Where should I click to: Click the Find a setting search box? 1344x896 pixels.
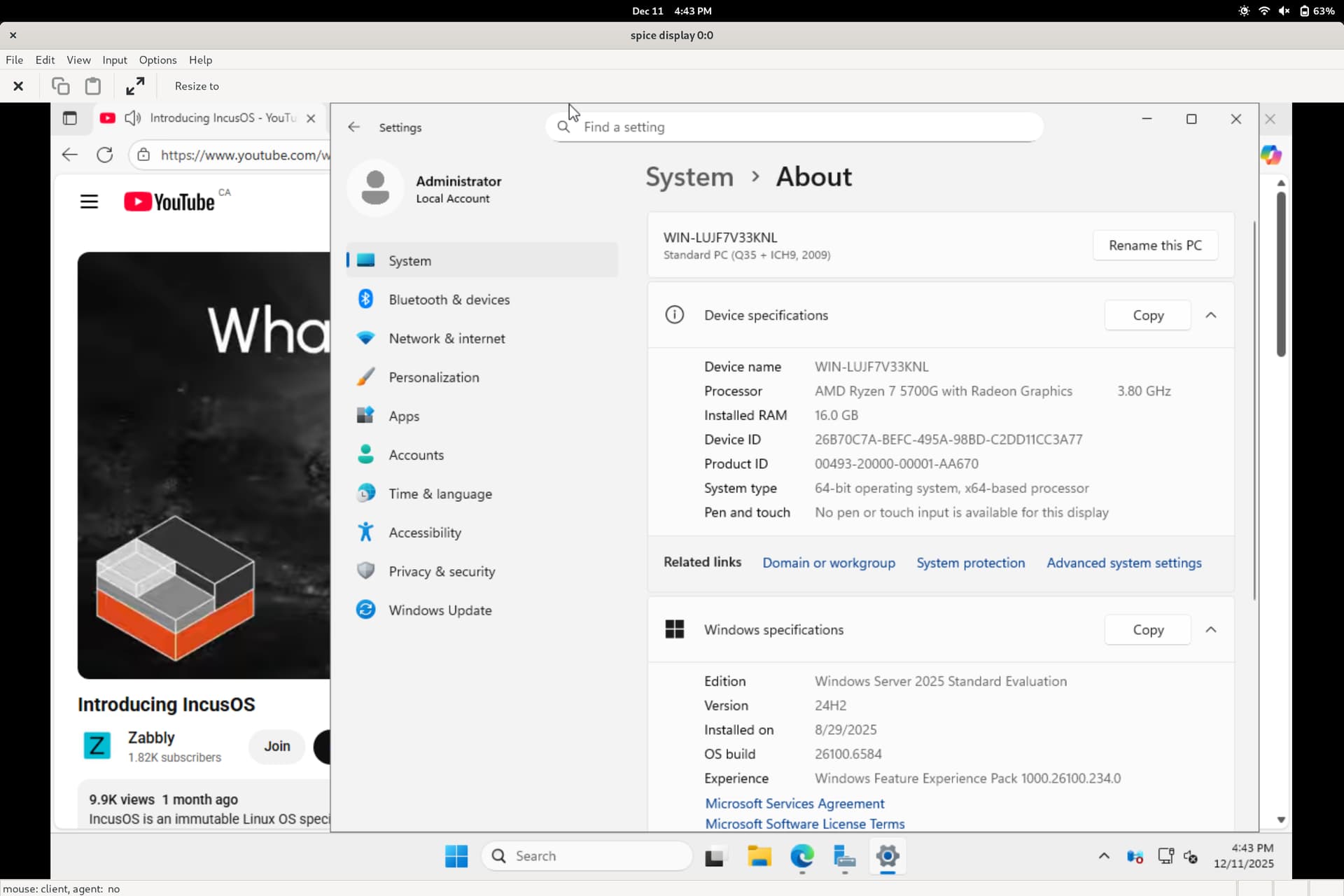point(794,127)
